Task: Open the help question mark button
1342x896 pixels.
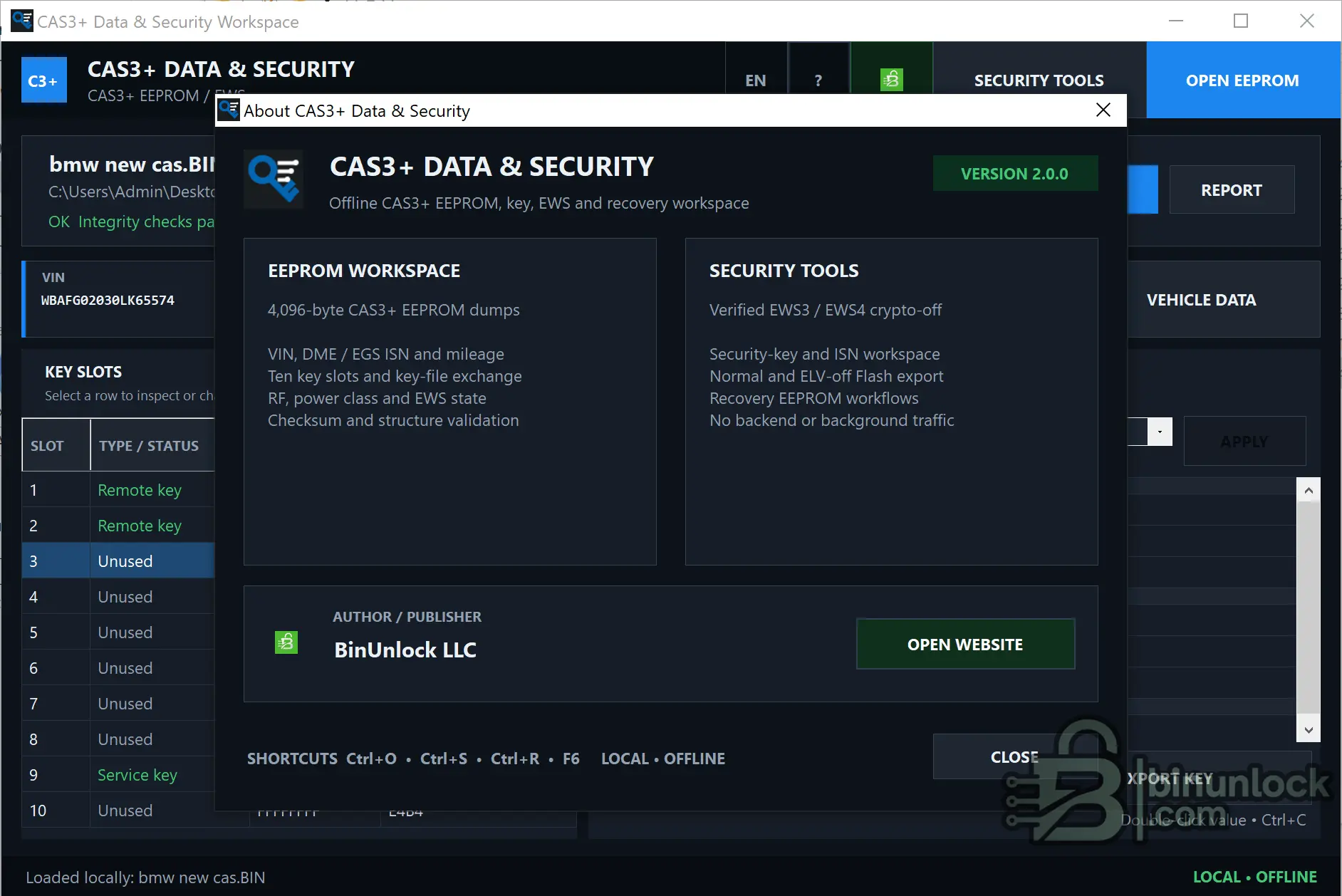Action: (818, 80)
